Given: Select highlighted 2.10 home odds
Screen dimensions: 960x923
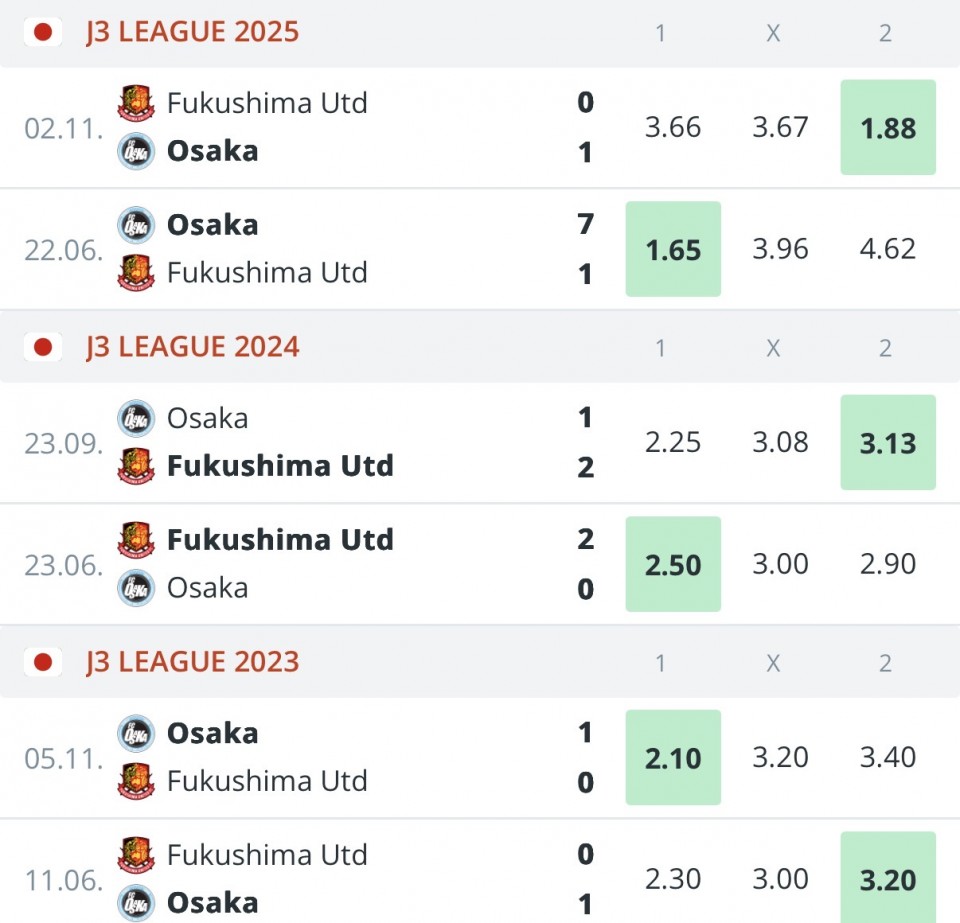Looking at the screenshot, I should pyautogui.click(x=673, y=758).
